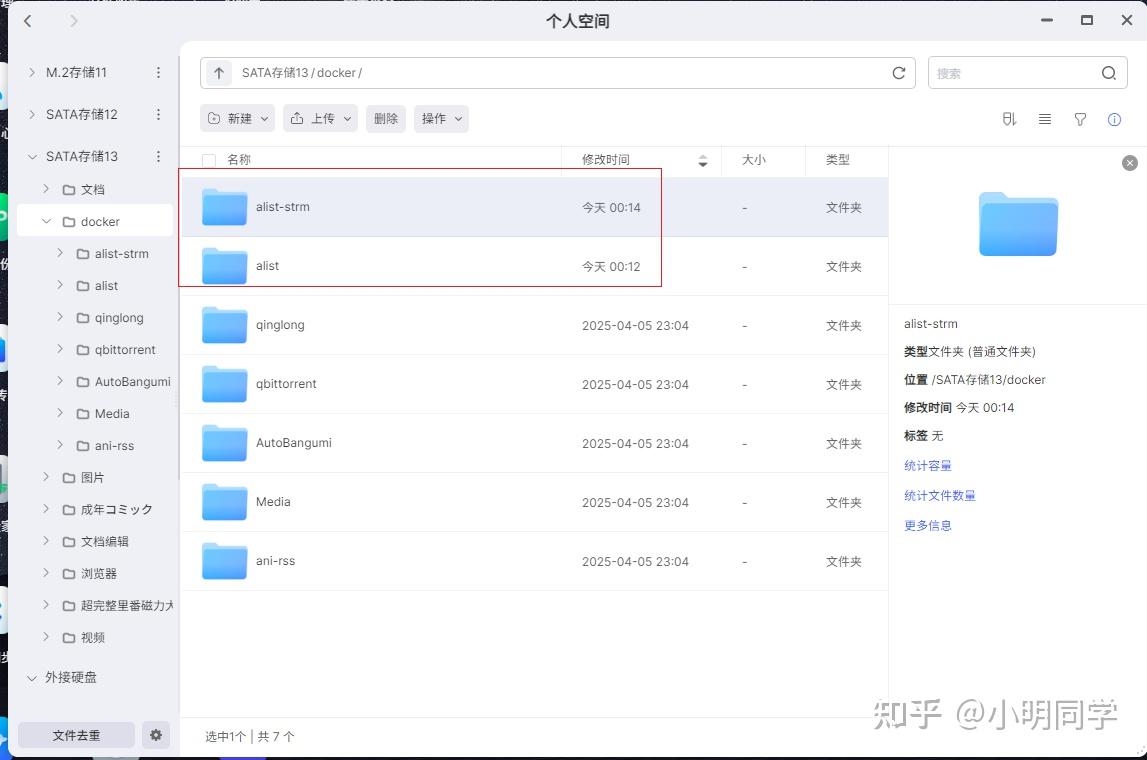Viewport: 1147px width, 760px height.
Task: Click the search magnifier icon
Action: click(x=1108, y=72)
